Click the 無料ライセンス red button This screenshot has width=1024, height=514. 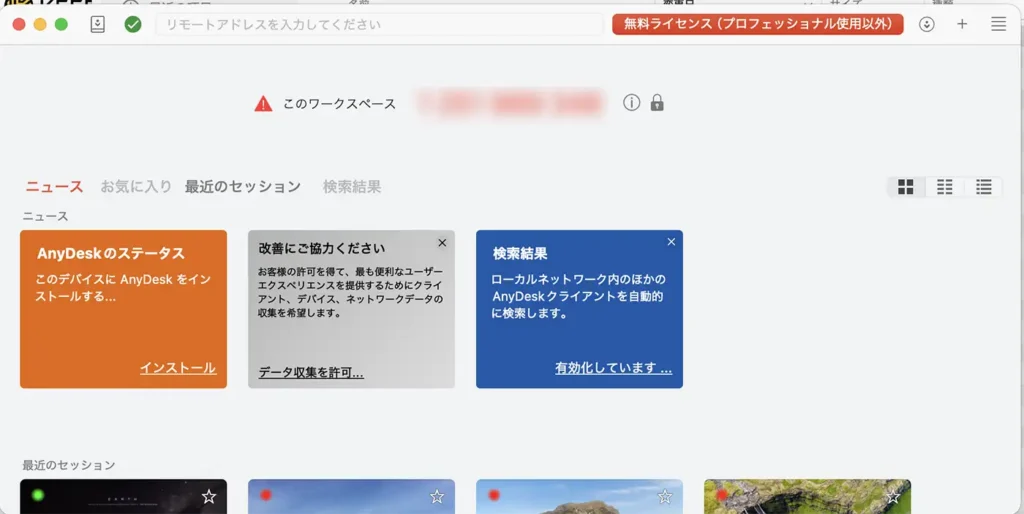757,24
